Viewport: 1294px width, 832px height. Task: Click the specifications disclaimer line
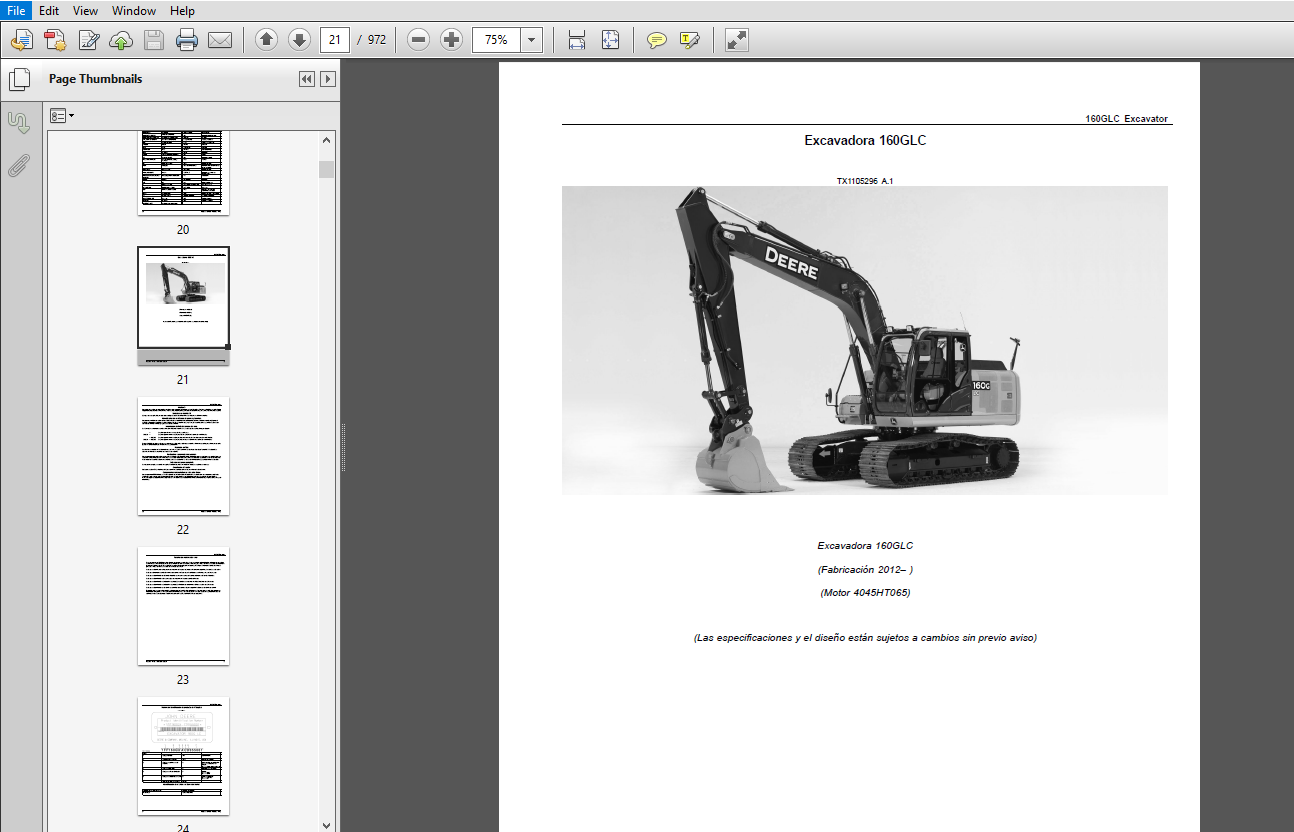(865, 638)
